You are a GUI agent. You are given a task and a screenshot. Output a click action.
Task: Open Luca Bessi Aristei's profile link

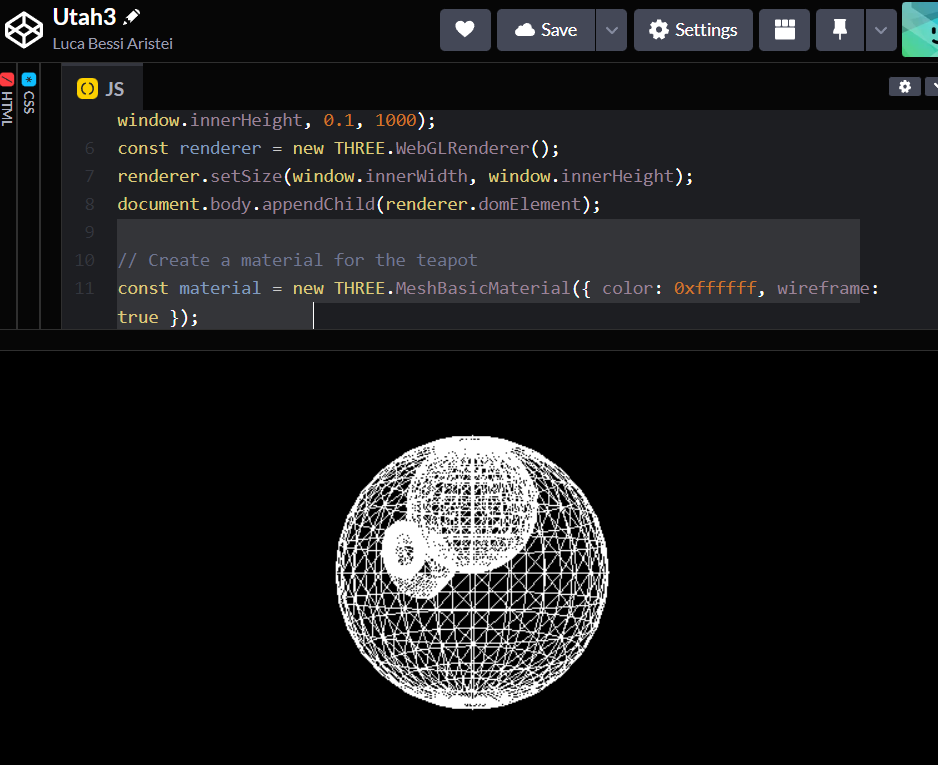pos(112,44)
